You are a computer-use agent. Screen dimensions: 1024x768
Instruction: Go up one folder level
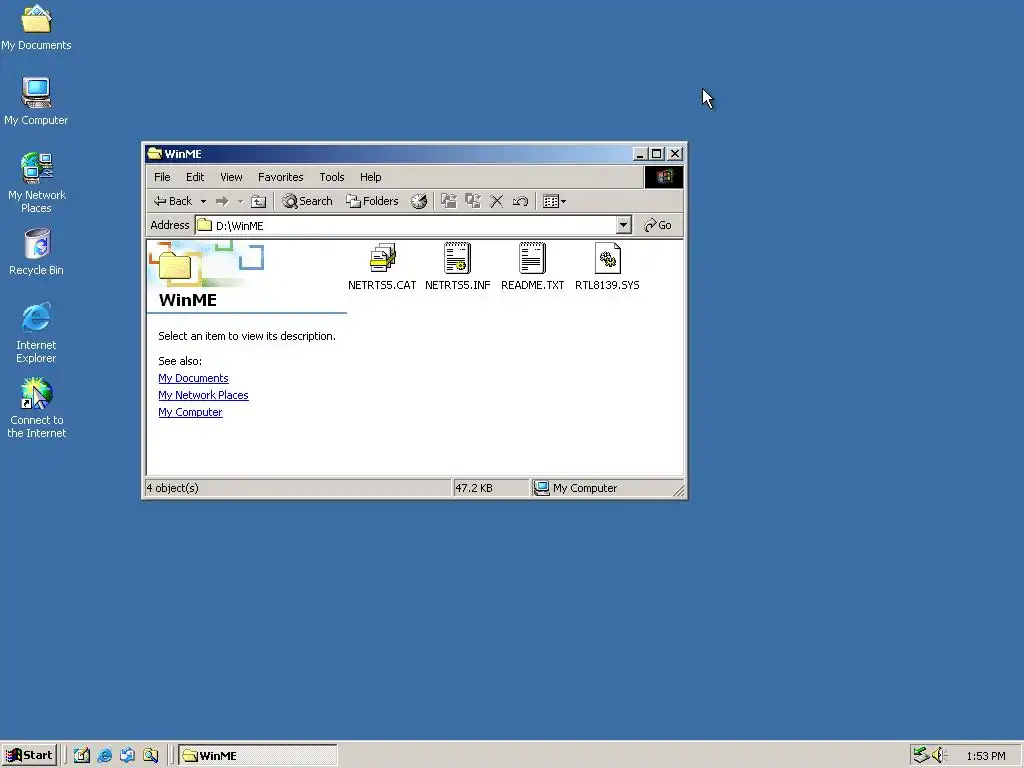pyautogui.click(x=259, y=201)
